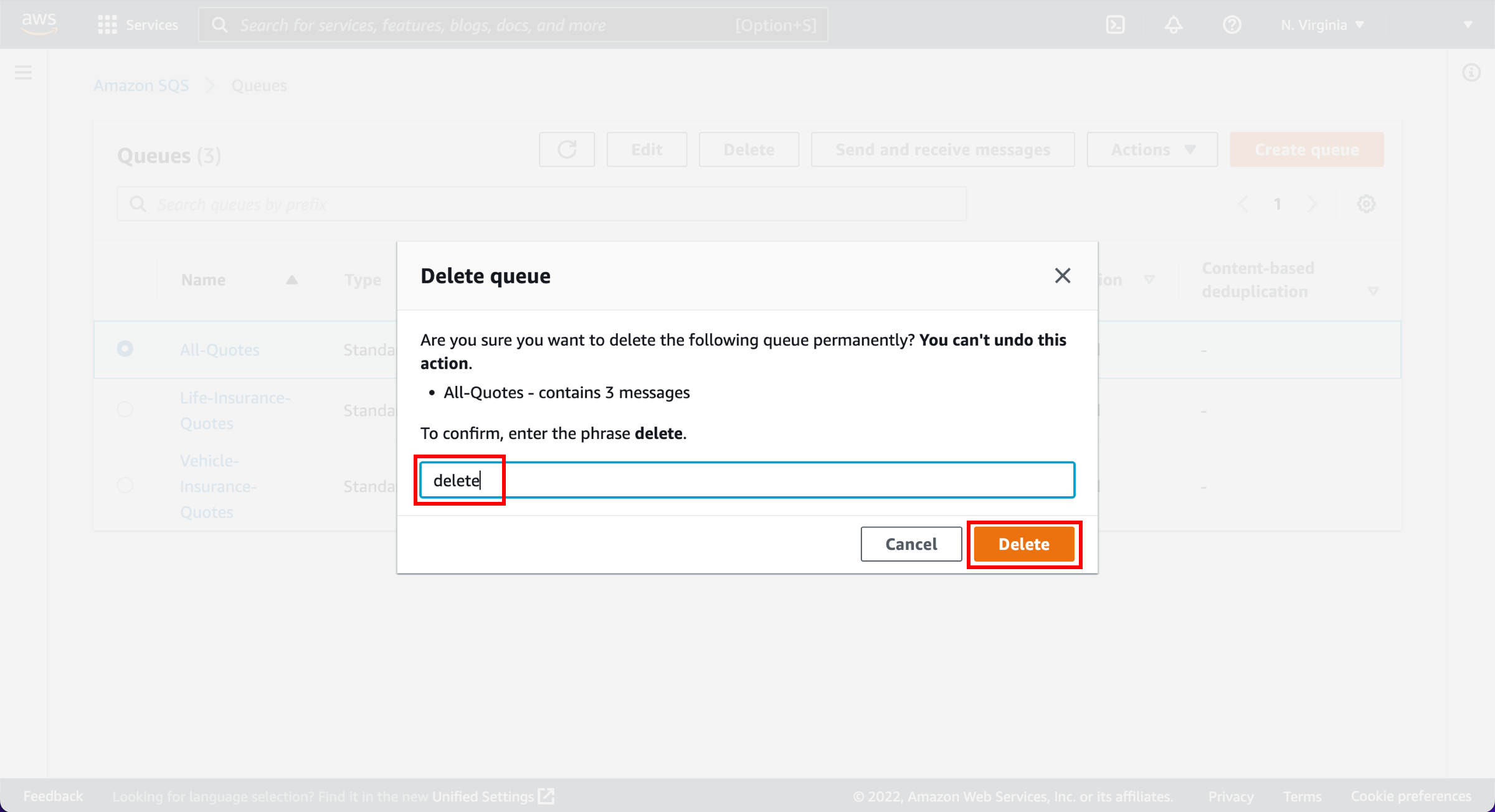Select the Vehicle-Insurance-Quotes radio button
Image resolution: width=1495 pixels, height=812 pixels.
point(125,485)
